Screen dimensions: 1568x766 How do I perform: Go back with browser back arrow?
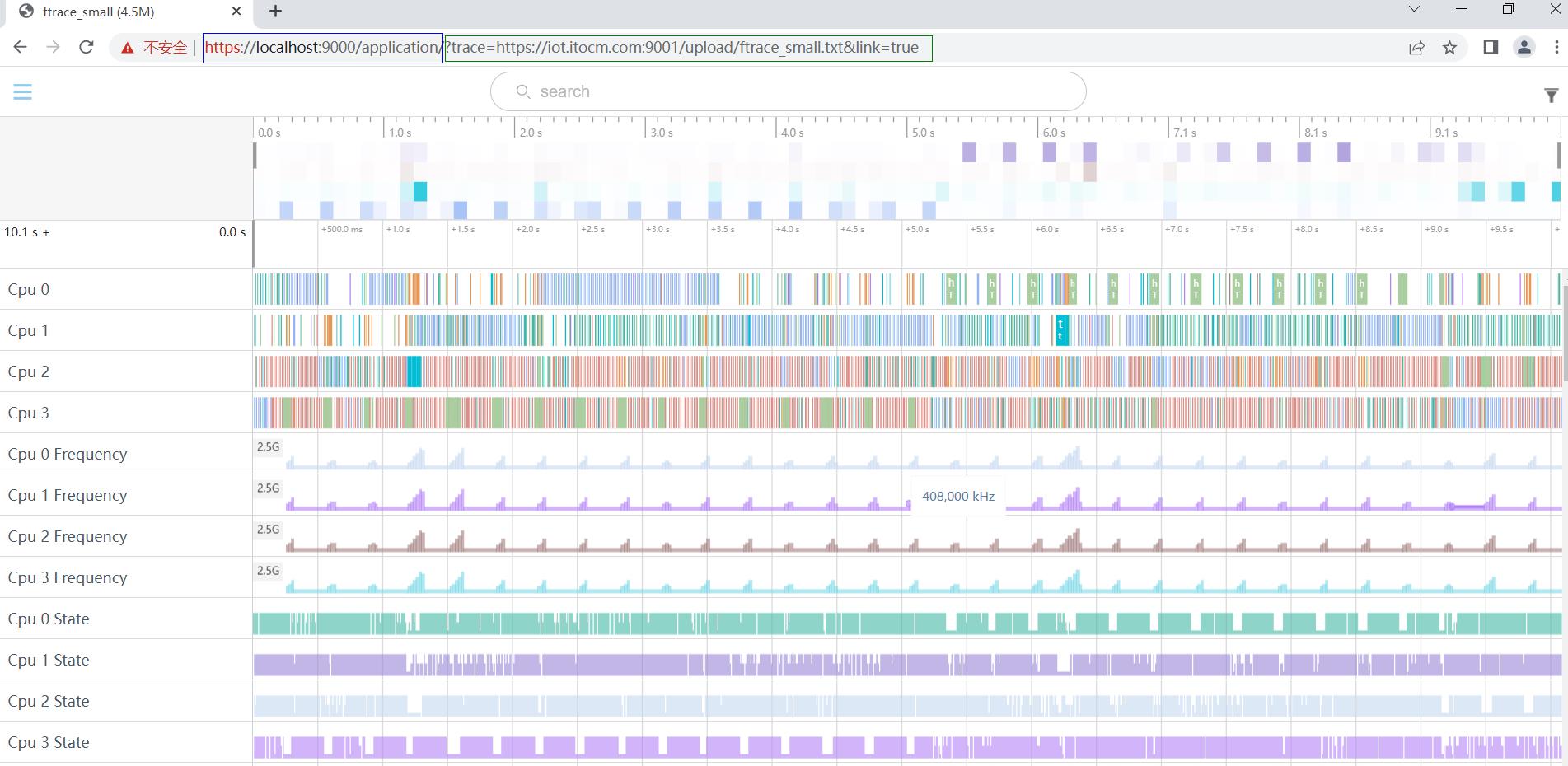point(21,47)
